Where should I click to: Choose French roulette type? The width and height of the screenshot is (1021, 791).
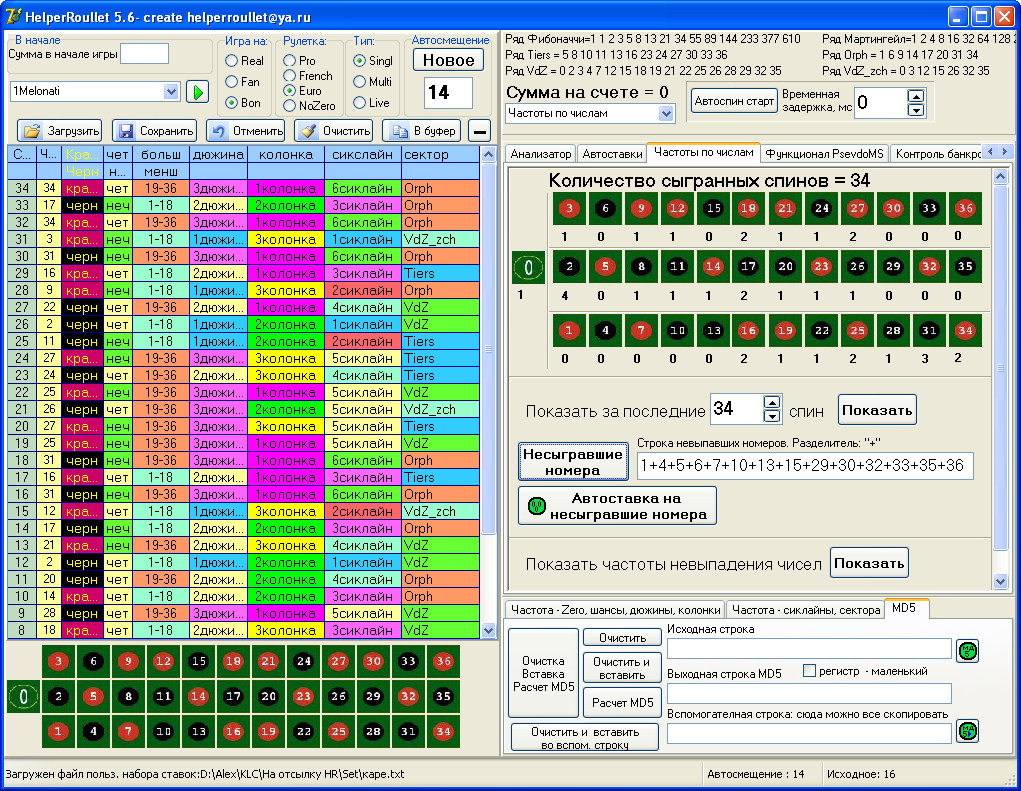pos(290,76)
